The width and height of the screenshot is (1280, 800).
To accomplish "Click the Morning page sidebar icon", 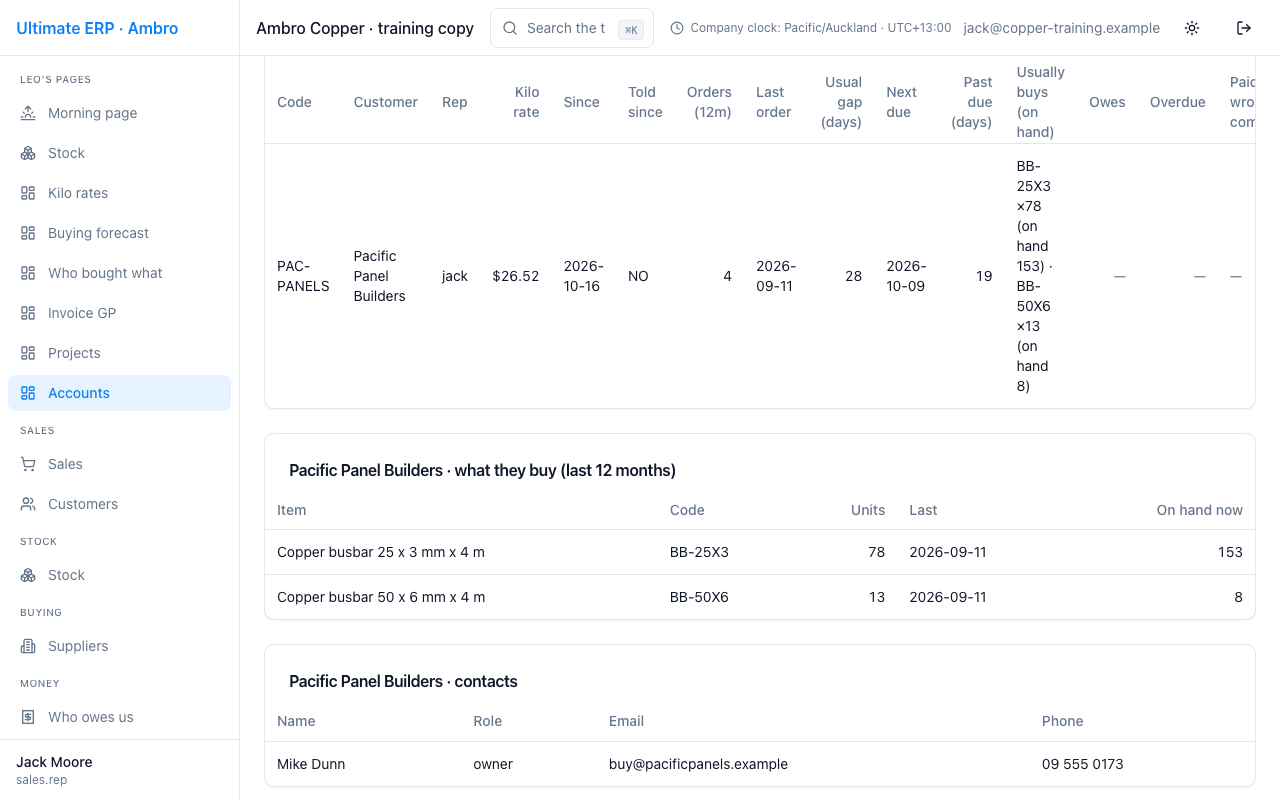I will [28, 113].
